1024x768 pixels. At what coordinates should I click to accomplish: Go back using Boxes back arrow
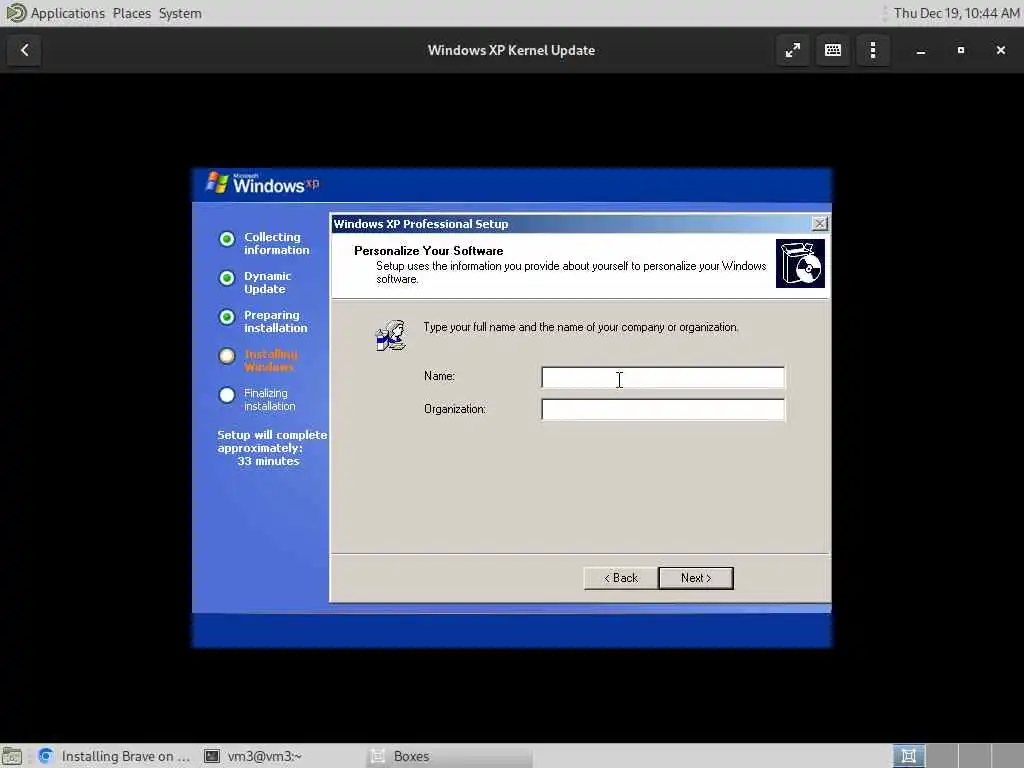24,50
